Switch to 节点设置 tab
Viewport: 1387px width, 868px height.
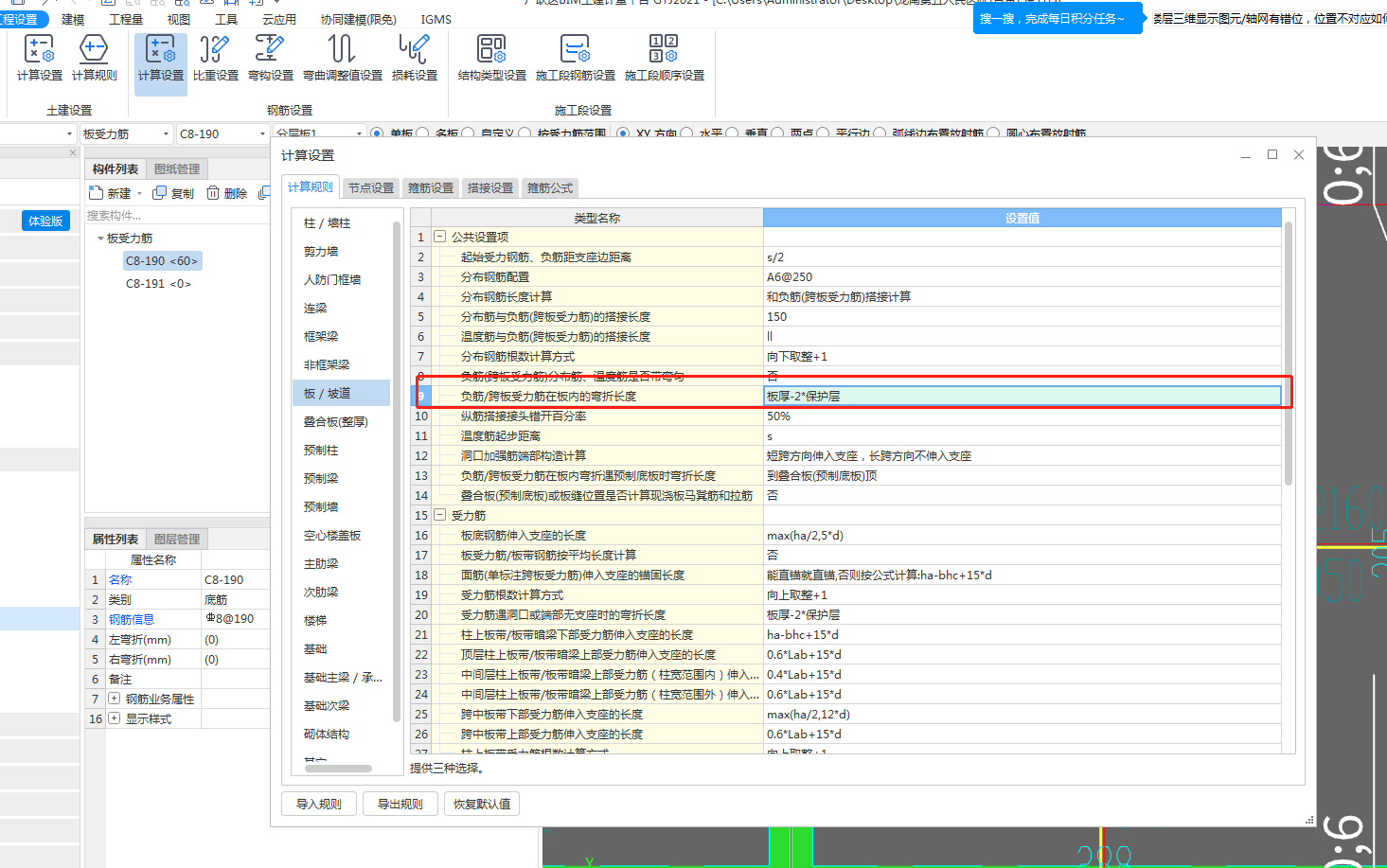click(x=371, y=188)
